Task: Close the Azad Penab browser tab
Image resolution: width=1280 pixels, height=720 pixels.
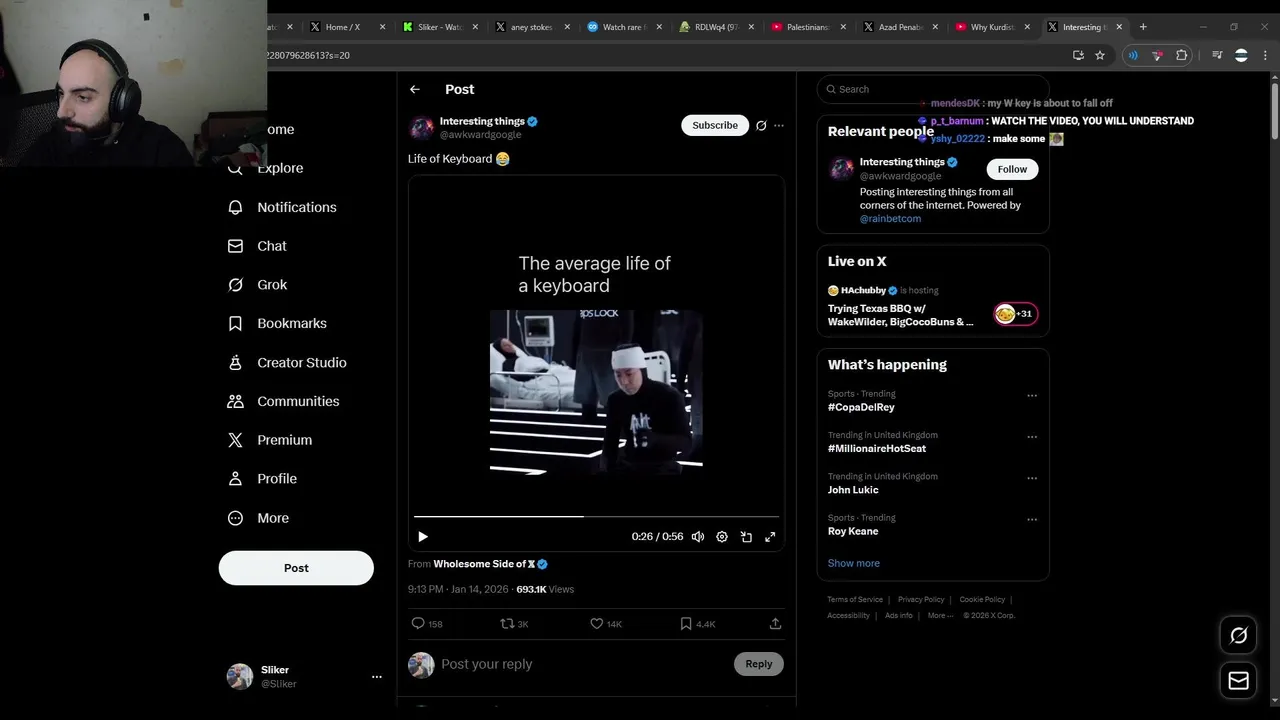Action: point(936,27)
